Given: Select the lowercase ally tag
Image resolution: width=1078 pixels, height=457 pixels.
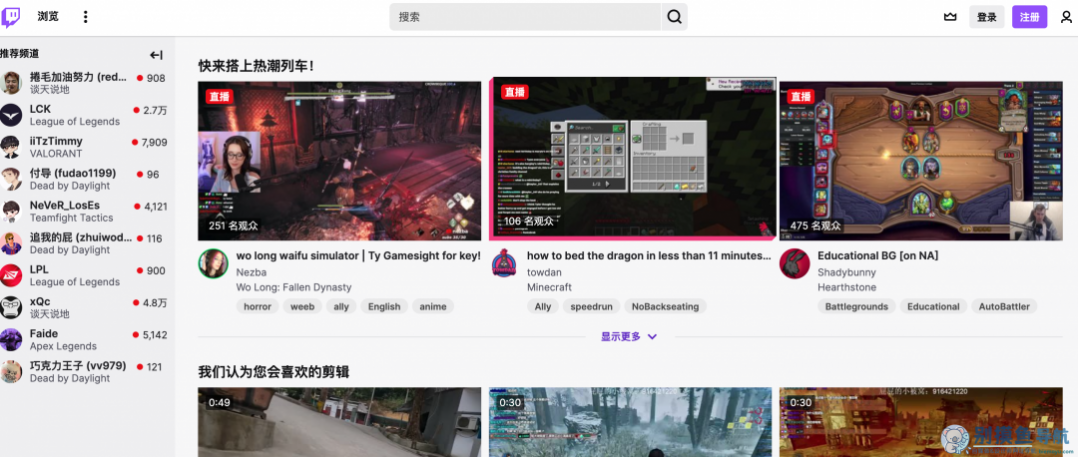Looking at the screenshot, I should pyautogui.click(x=341, y=306).
